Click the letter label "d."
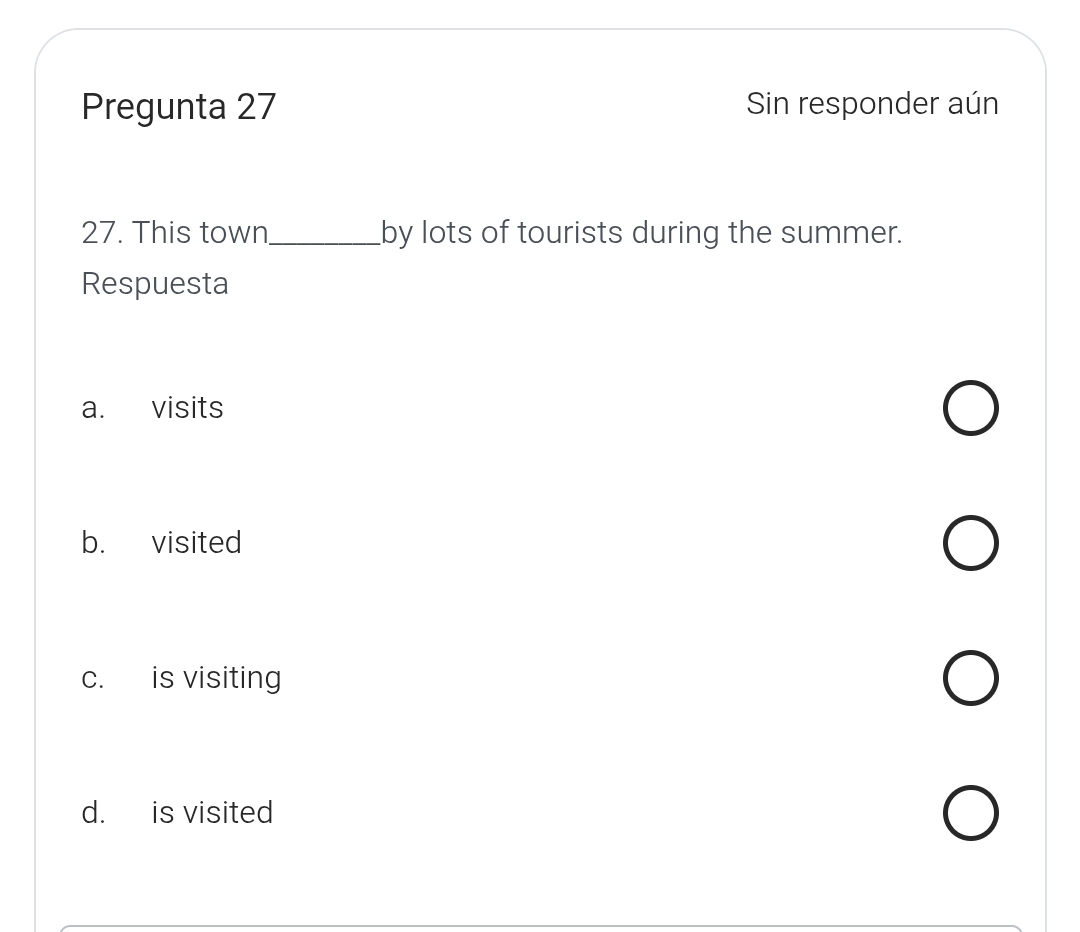The width and height of the screenshot is (1080, 932). [93, 813]
